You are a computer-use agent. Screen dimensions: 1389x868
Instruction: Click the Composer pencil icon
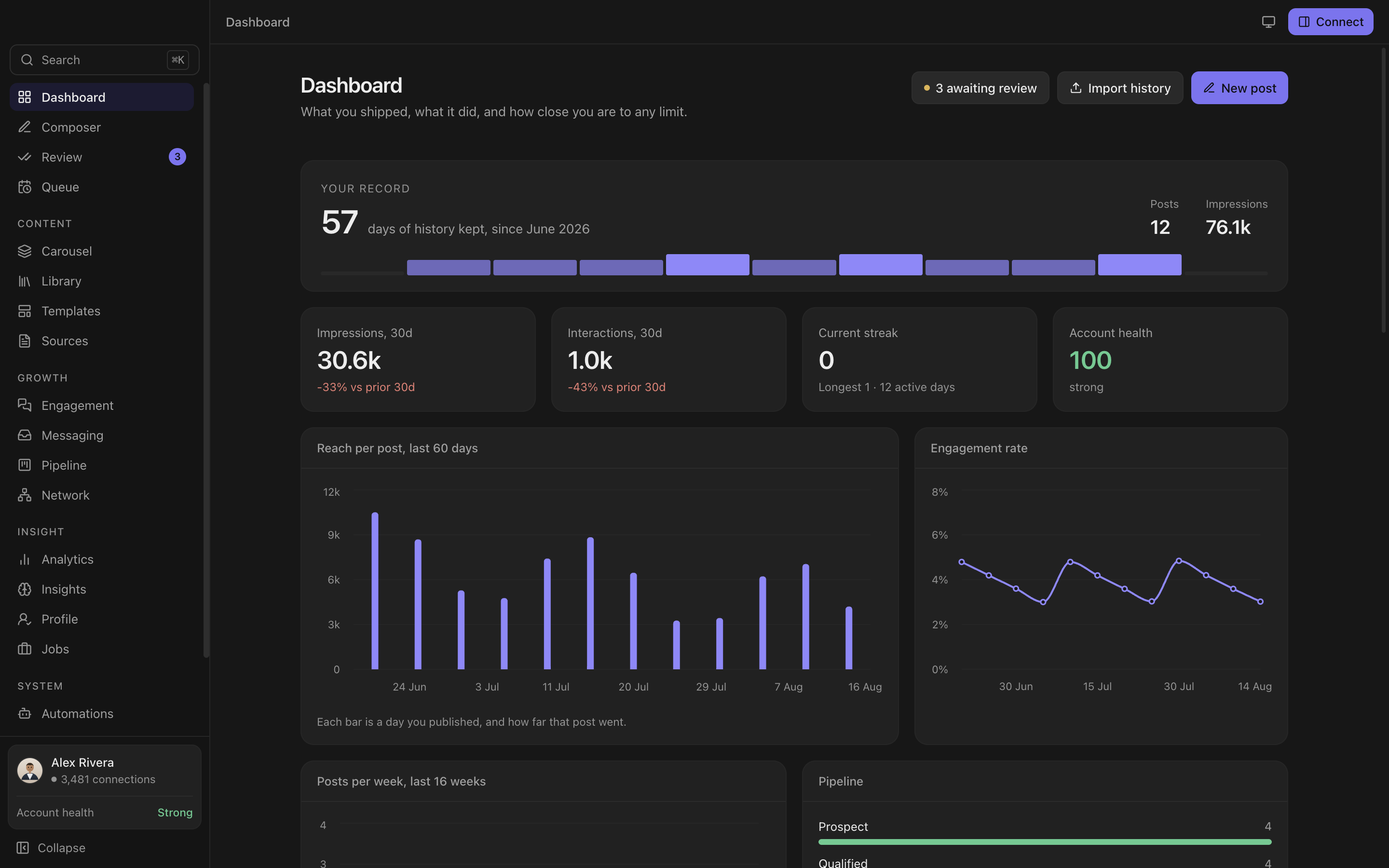click(x=24, y=127)
